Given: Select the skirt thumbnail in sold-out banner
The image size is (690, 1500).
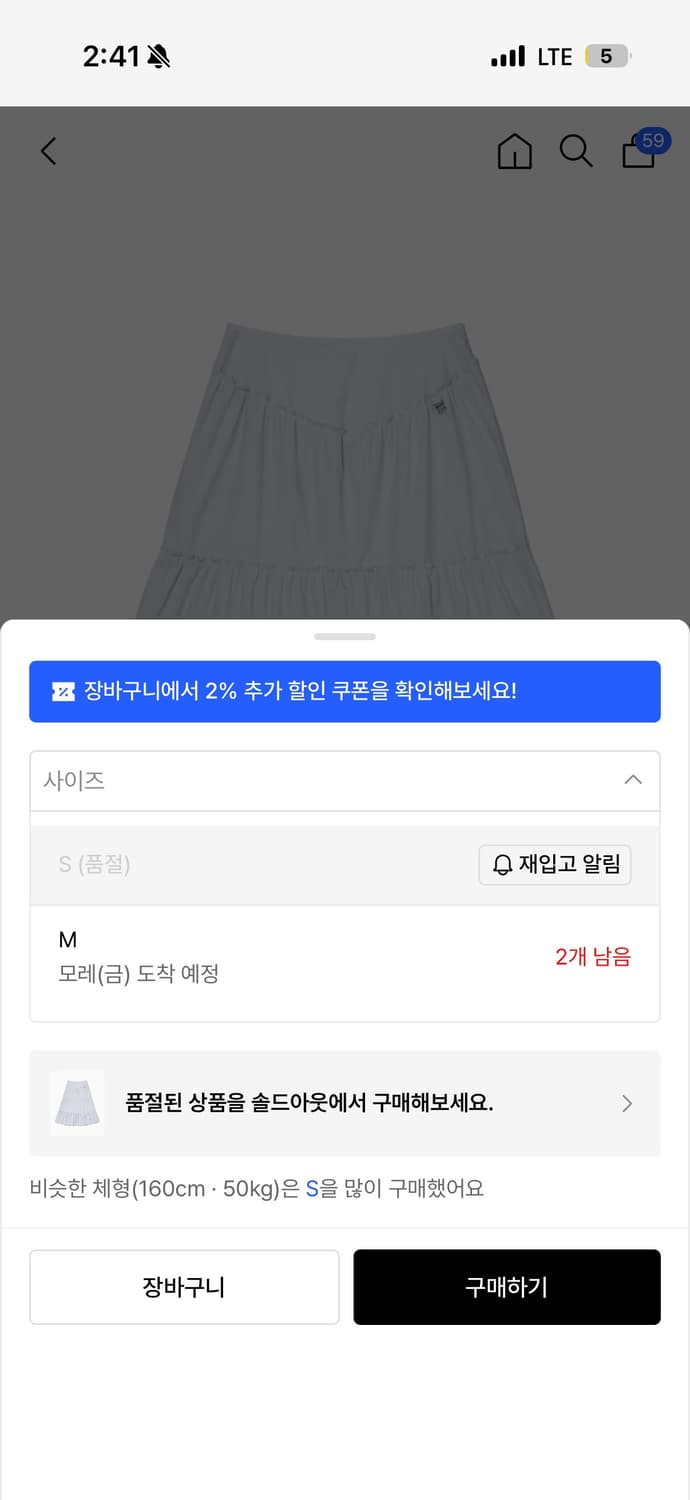Looking at the screenshot, I should 77,1103.
